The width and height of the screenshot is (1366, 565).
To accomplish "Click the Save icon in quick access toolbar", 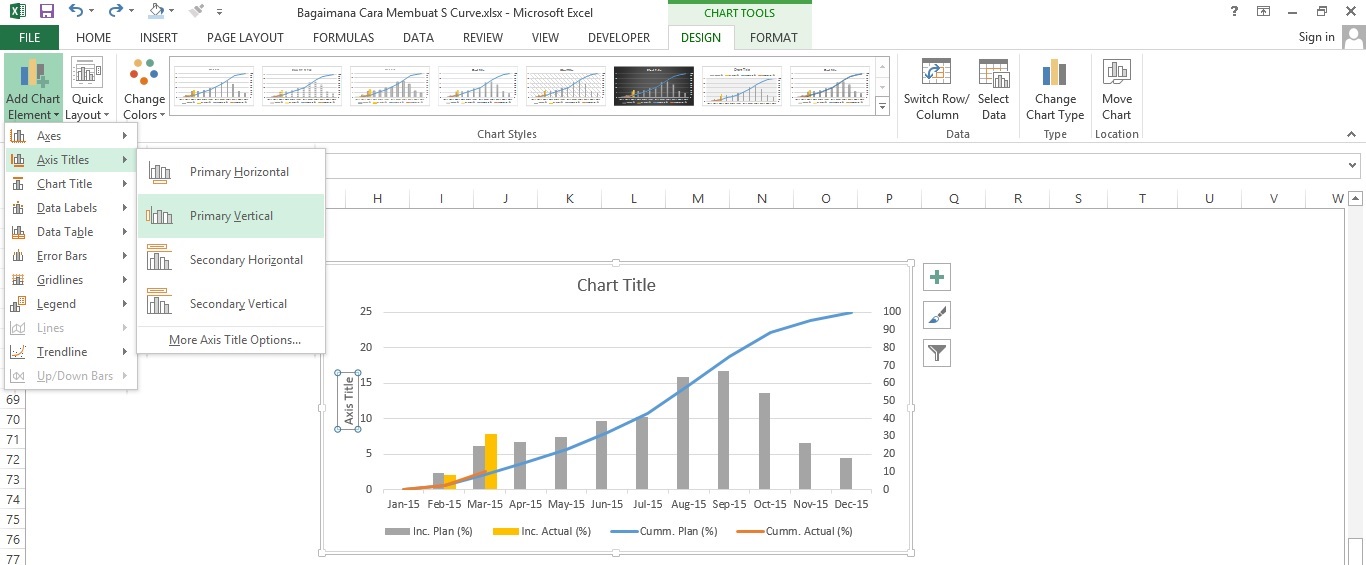I will 46,12.
